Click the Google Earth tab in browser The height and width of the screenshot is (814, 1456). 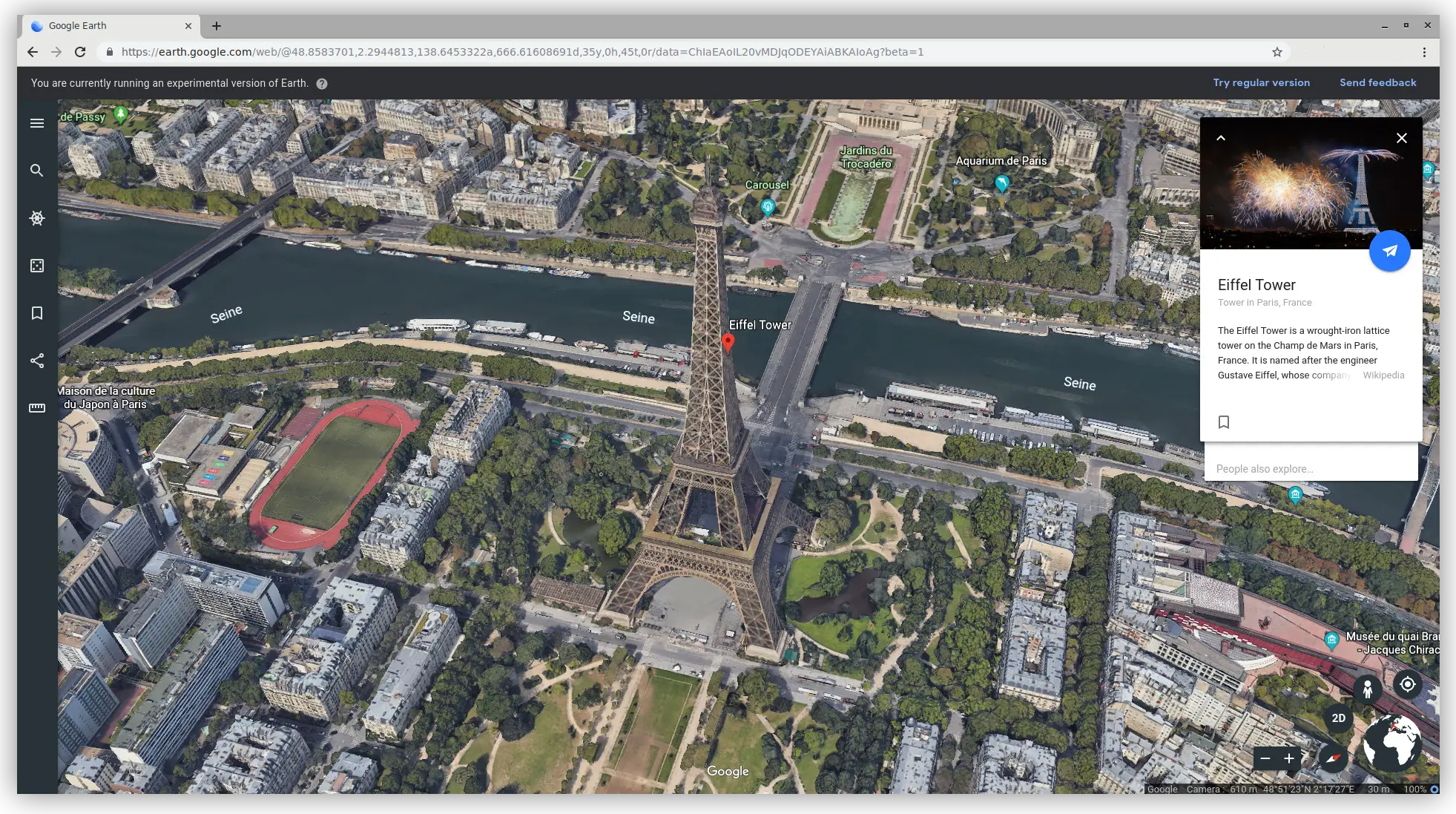pyautogui.click(x=100, y=25)
